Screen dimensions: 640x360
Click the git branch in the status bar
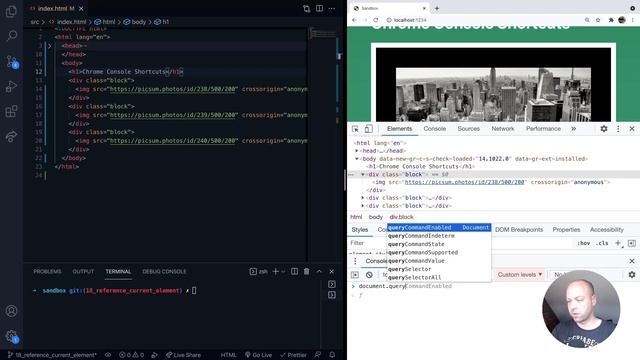[x=52, y=355]
